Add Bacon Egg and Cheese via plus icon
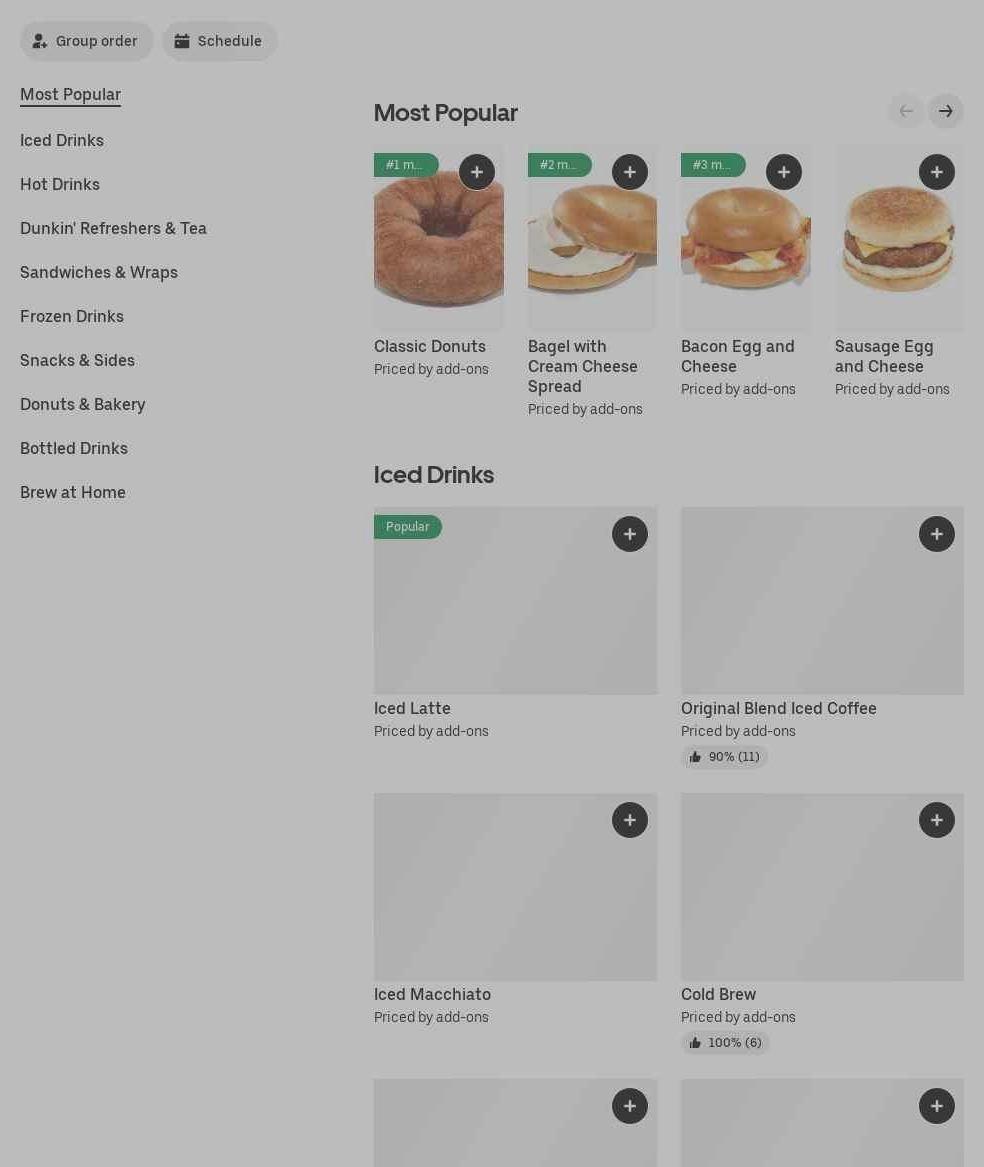Viewport: 984px width, 1167px height. pyautogui.click(x=784, y=172)
